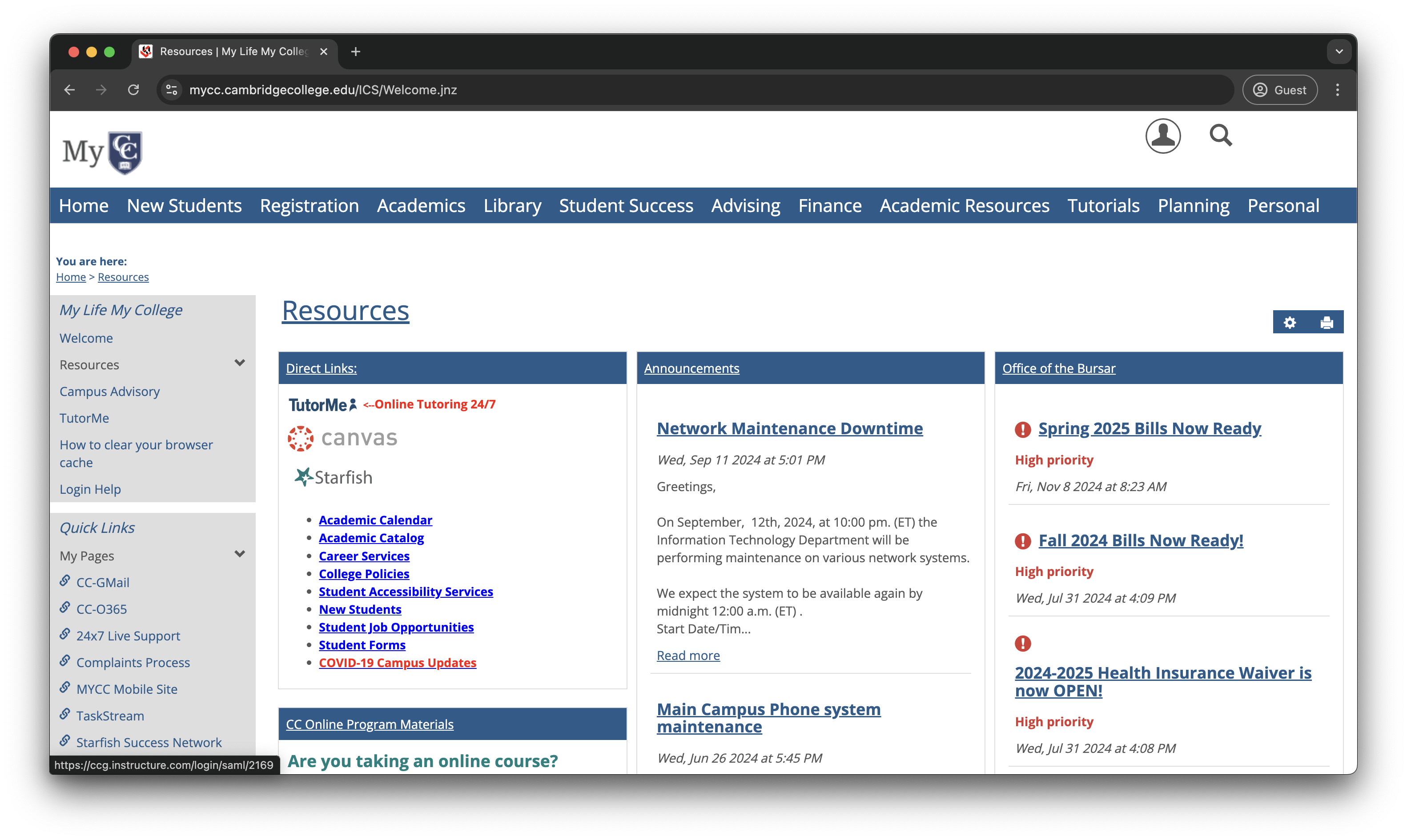1407x840 pixels.
Task: Expand the Resources sidebar chevron
Action: (x=240, y=363)
